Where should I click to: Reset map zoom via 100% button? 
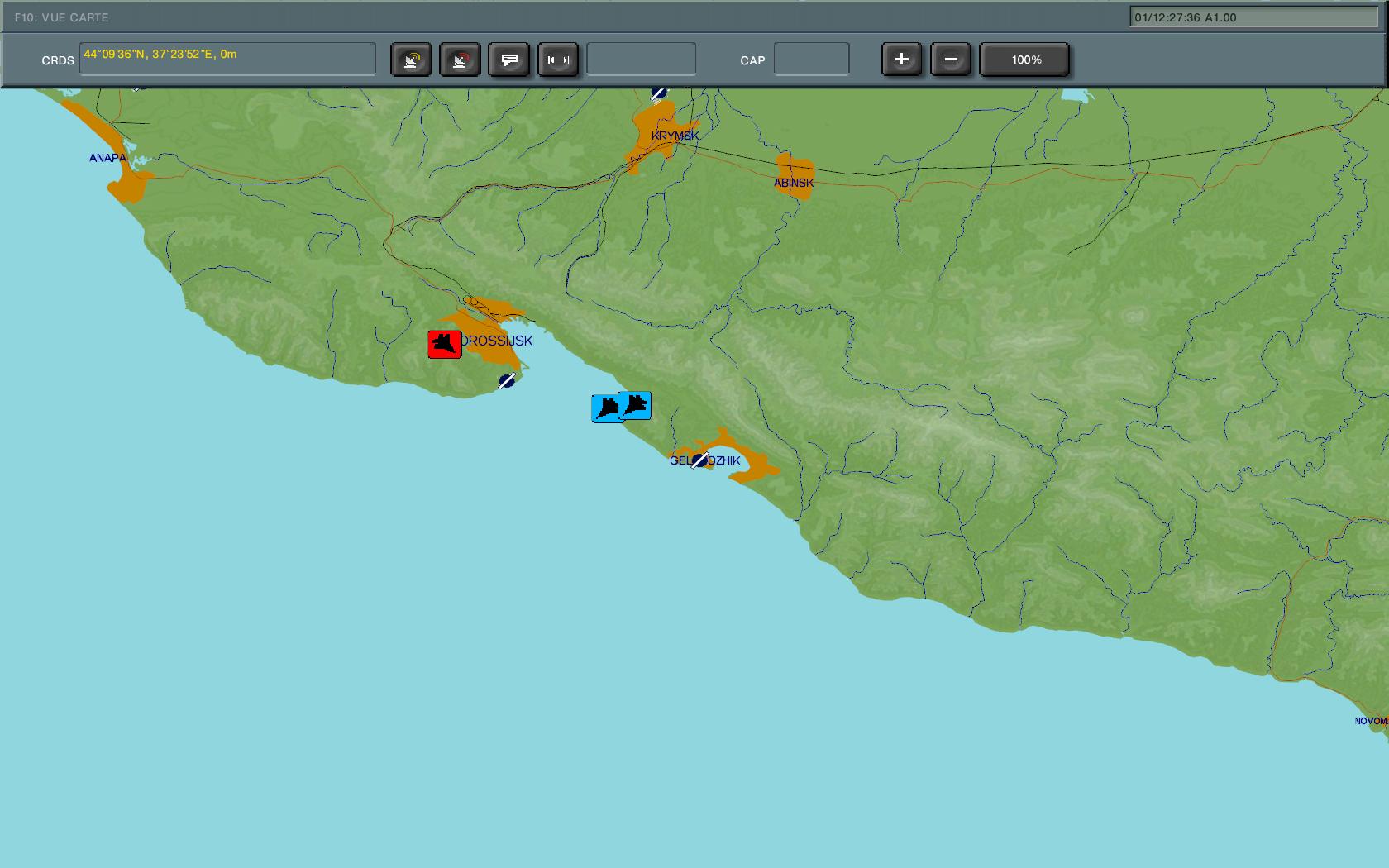pyautogui.click(x=1025, y=60)
